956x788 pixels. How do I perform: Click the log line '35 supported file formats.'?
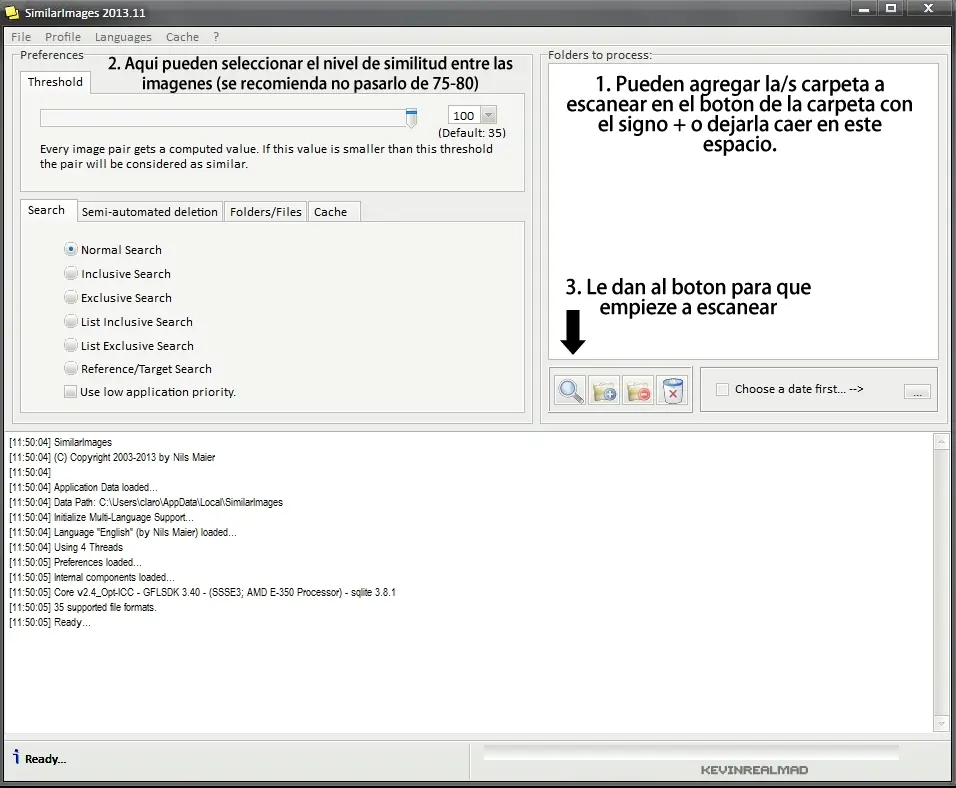[82, 607]
